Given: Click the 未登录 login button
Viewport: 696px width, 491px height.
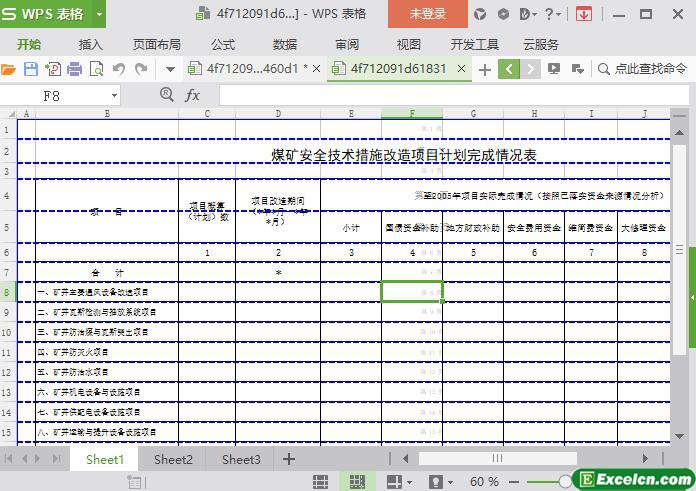Looking at the screenshot, I should coord(427,14).
